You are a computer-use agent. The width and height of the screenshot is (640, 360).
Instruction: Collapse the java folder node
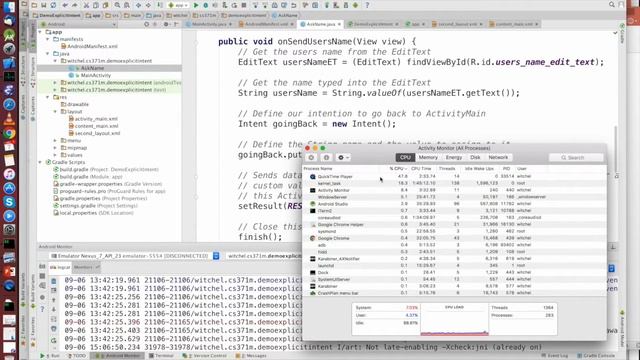point(48,53)
